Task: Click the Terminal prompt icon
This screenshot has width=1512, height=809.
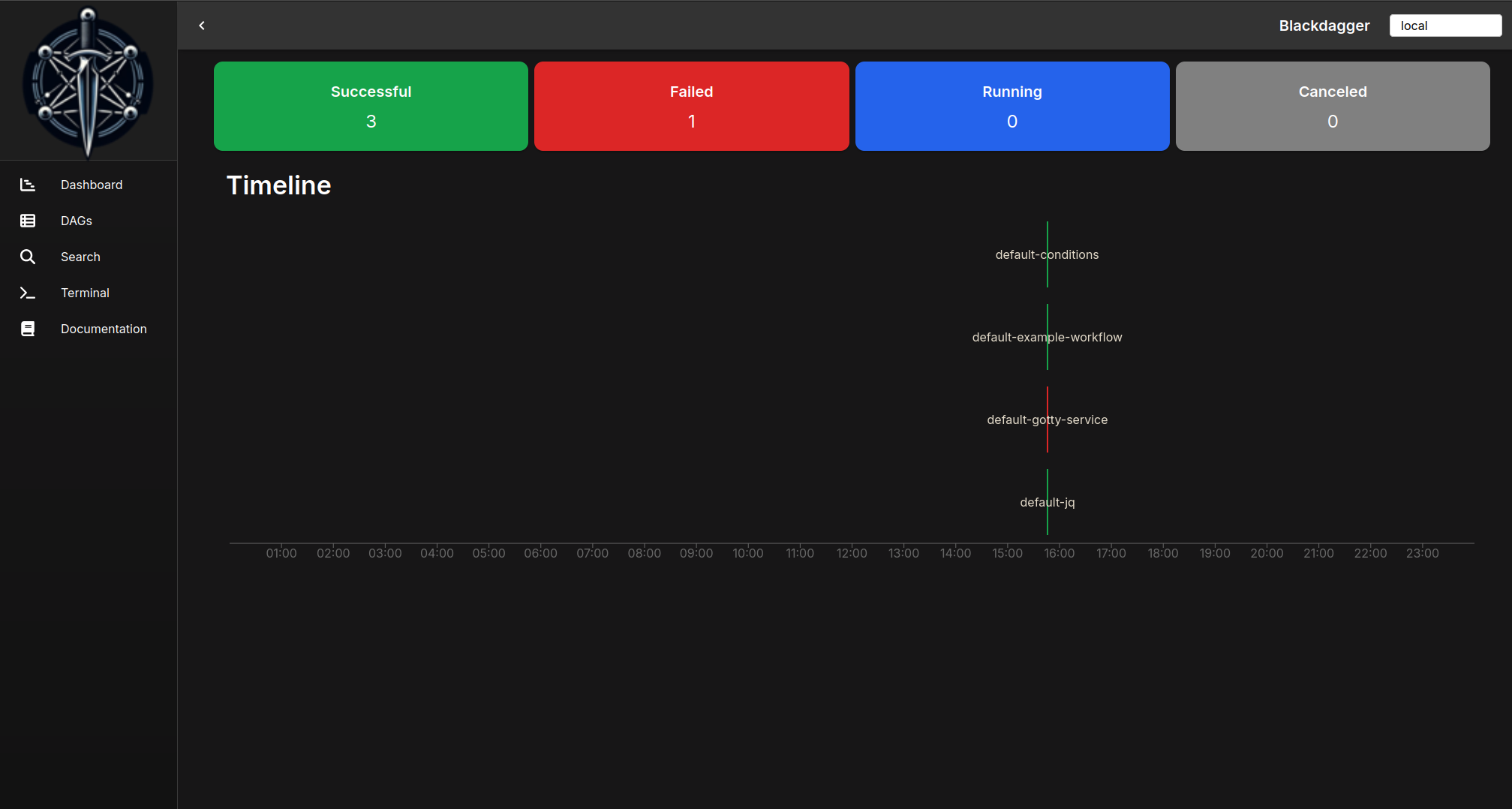Action: (28, 293)
